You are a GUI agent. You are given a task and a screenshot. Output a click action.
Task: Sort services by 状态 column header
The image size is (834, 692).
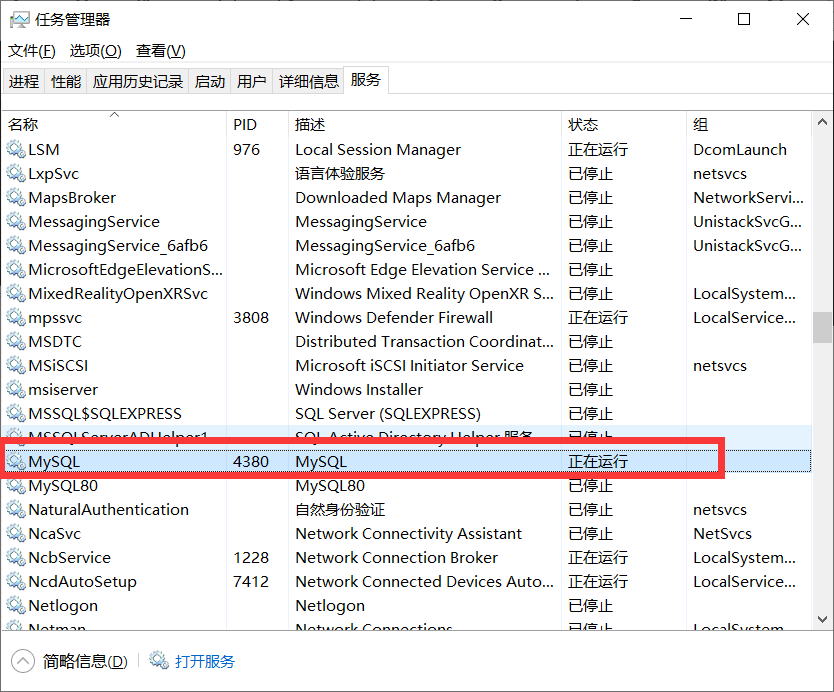pyautogui.click(x=624, y=124)
